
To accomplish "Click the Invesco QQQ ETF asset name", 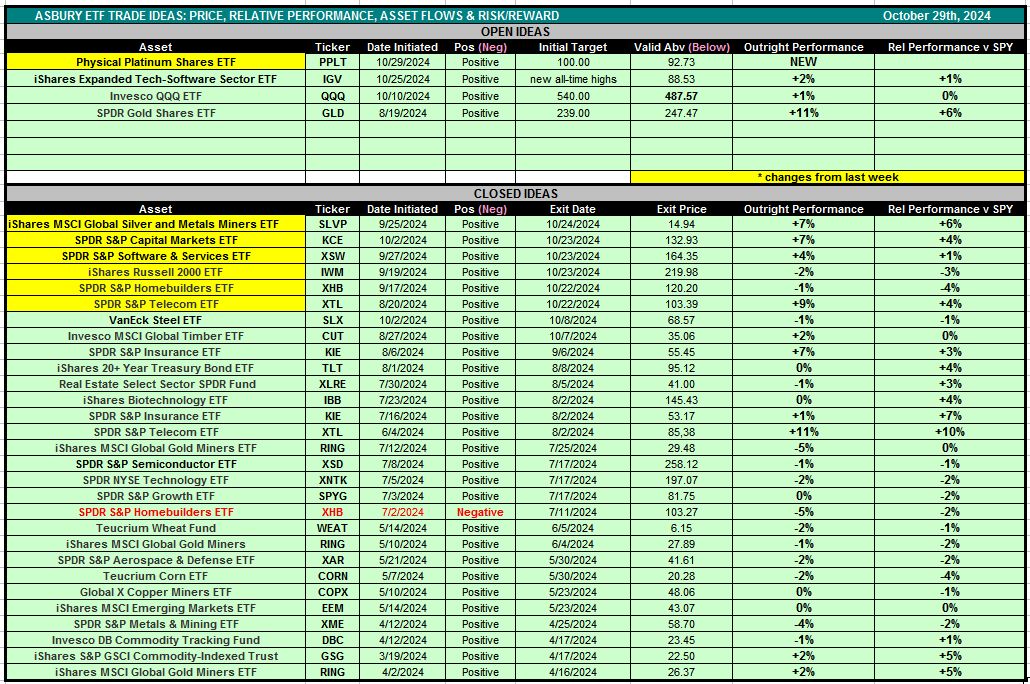I will click(x=155, y=96).
